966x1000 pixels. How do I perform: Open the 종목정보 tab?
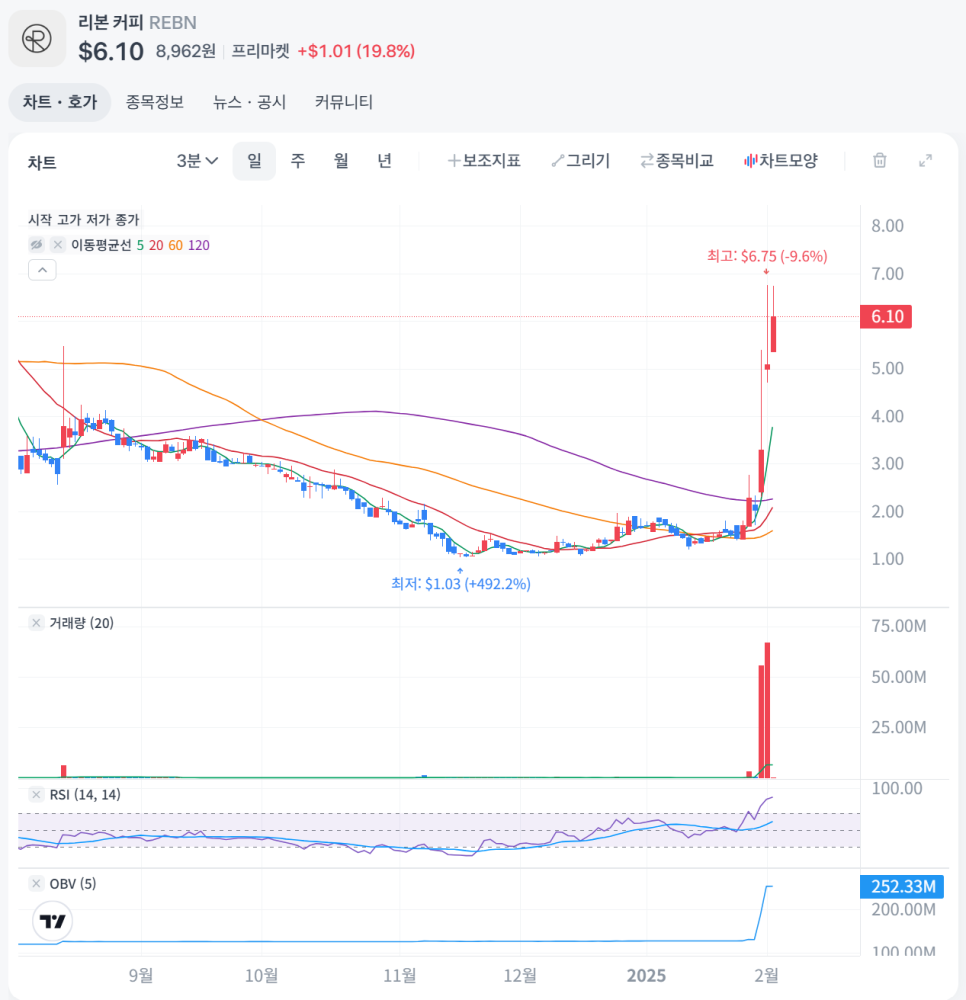pos(155,102)
